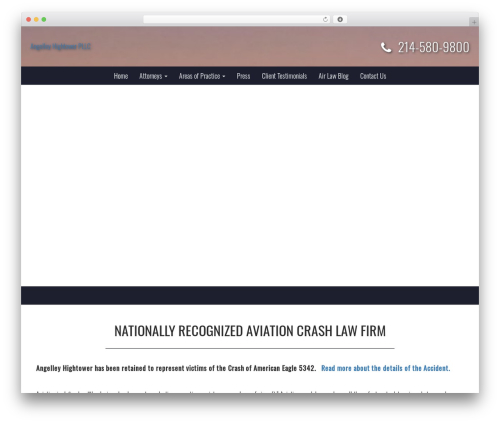Image resolution: width=500 pixels, height=423 pixels.
Task: Open the Contact Us page
Action: 373,76
